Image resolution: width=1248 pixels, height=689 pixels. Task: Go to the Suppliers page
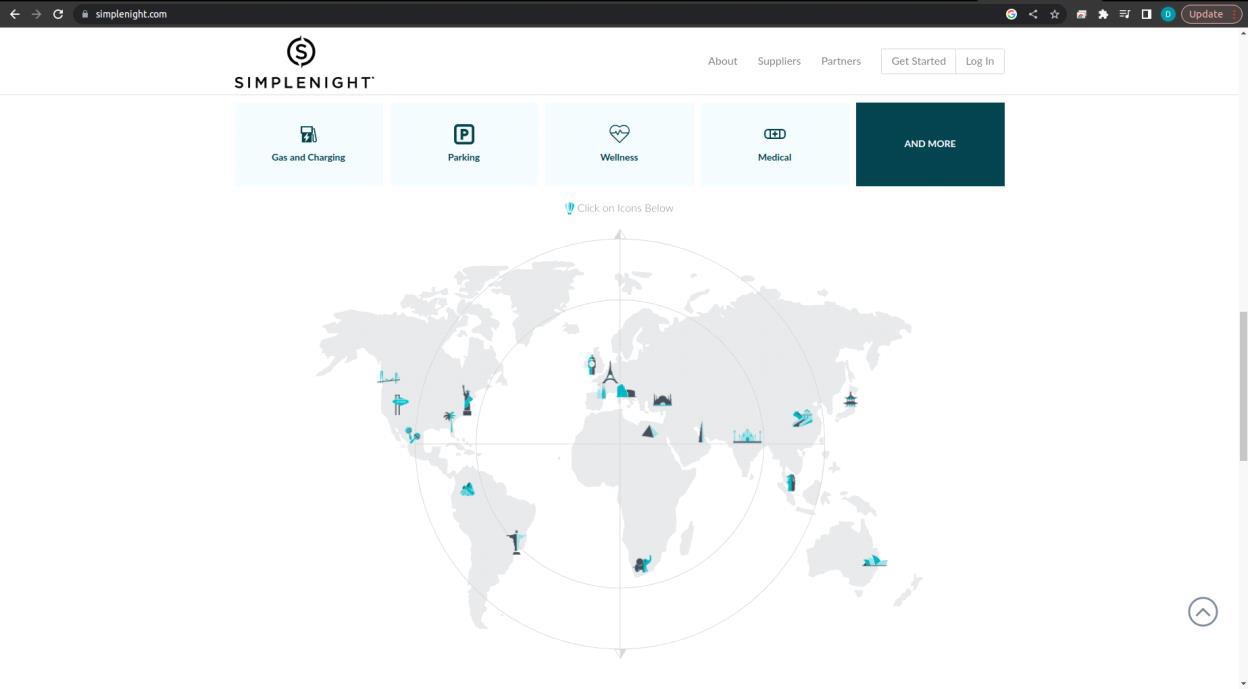(779, 61)
